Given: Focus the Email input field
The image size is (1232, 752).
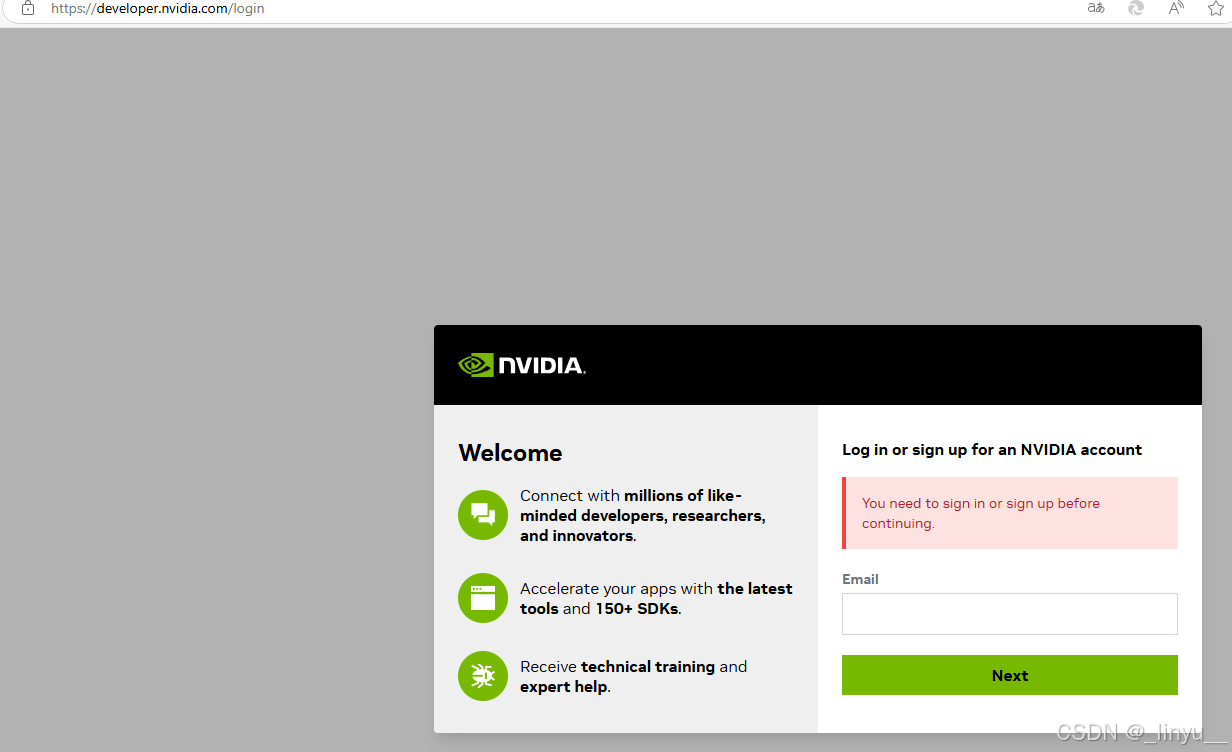Looking at the screenshot, I should [1009, 614].
